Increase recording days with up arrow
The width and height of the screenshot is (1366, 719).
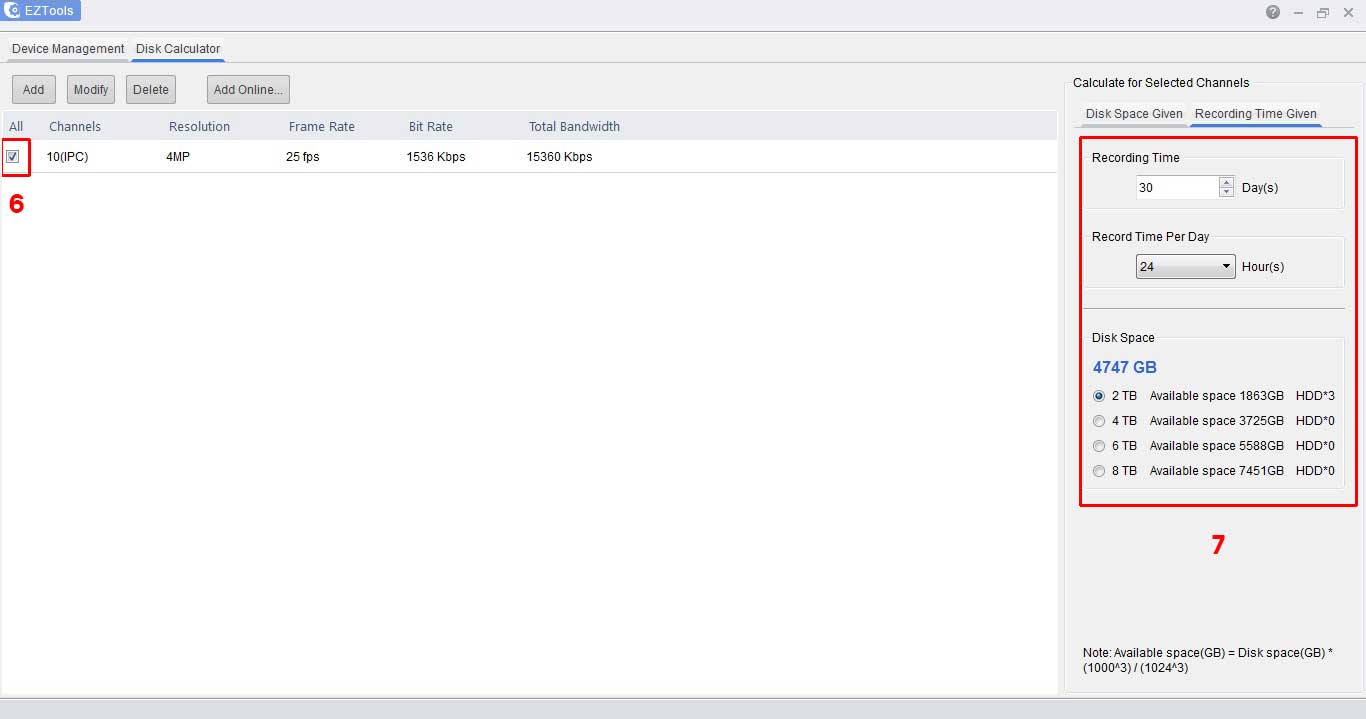tap(1227, 182)
